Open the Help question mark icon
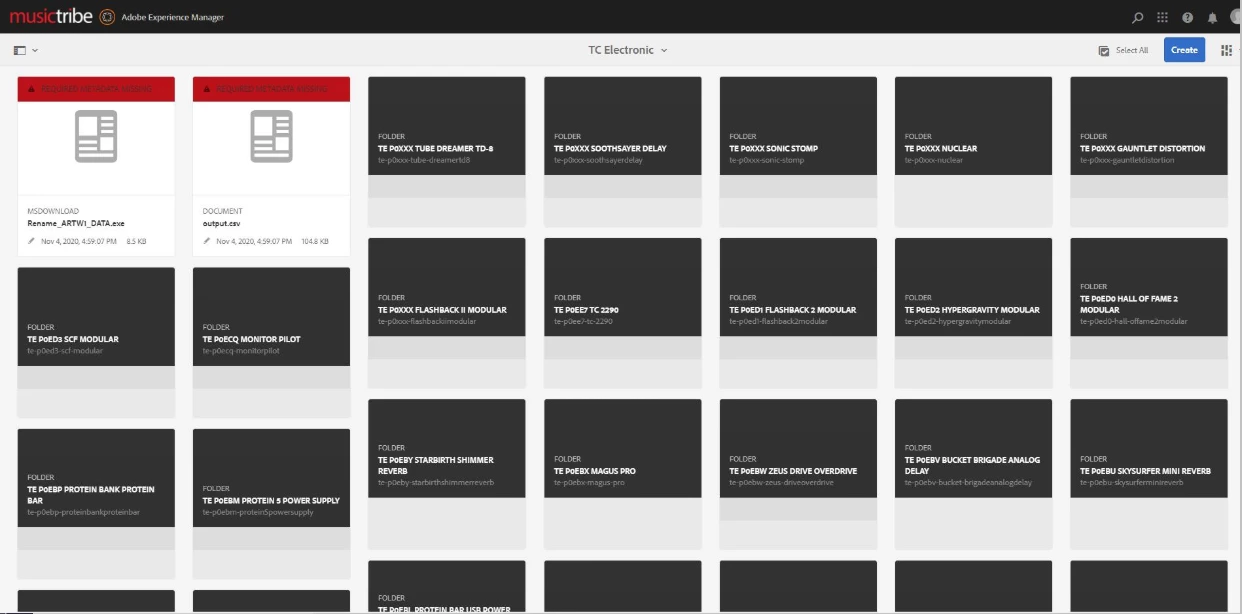 [1187, 17]
